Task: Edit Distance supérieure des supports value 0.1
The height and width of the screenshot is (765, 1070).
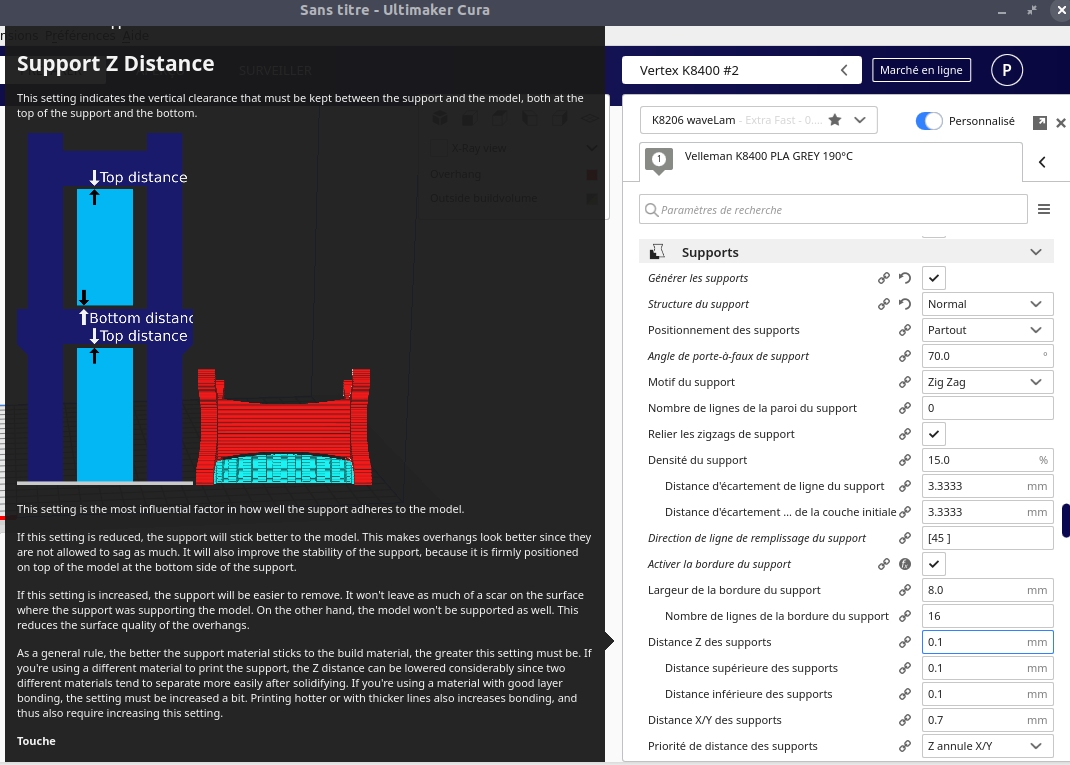Action: tap(987, 668)
